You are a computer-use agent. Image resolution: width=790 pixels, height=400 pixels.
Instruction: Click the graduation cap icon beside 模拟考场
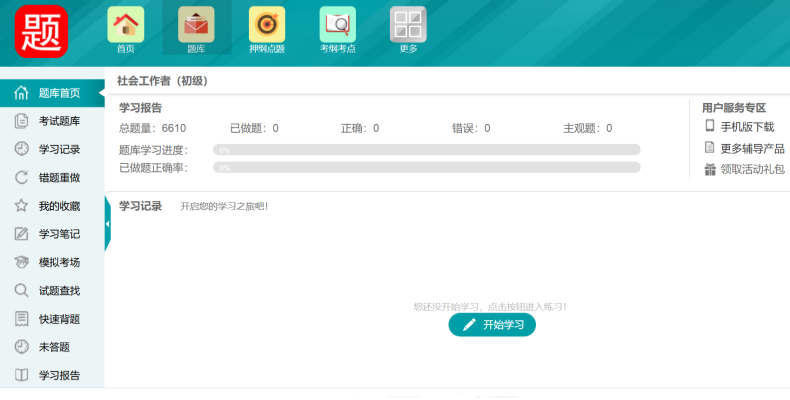point(21,262)
